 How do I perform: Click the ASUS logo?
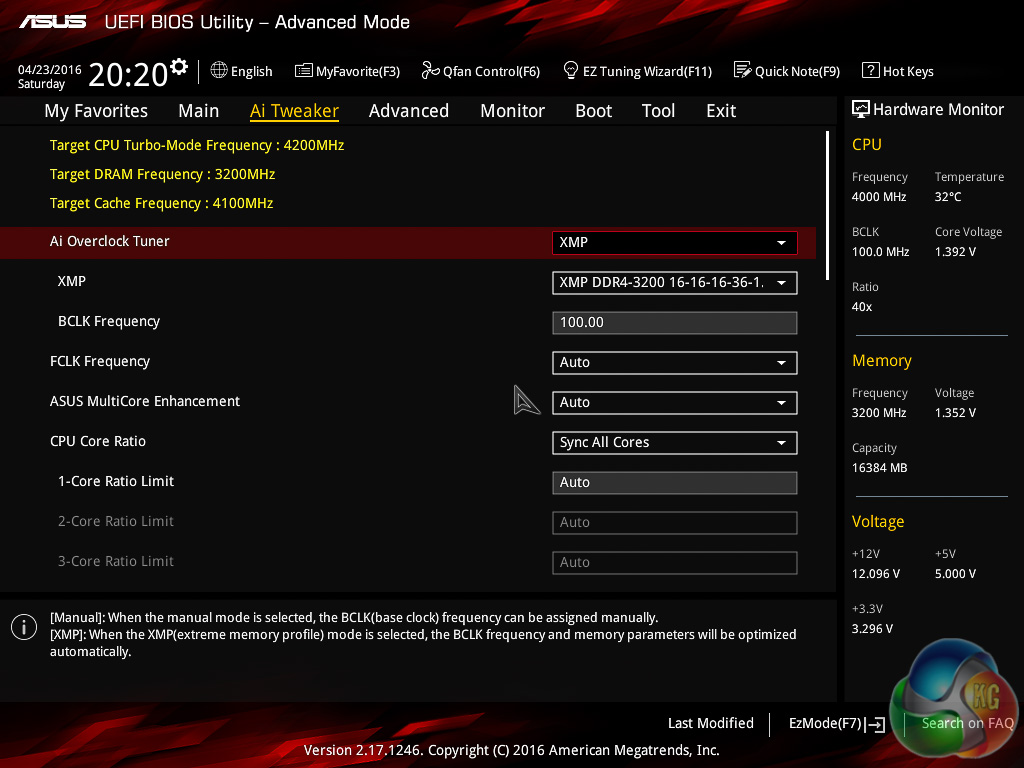[x=52, y=22]
